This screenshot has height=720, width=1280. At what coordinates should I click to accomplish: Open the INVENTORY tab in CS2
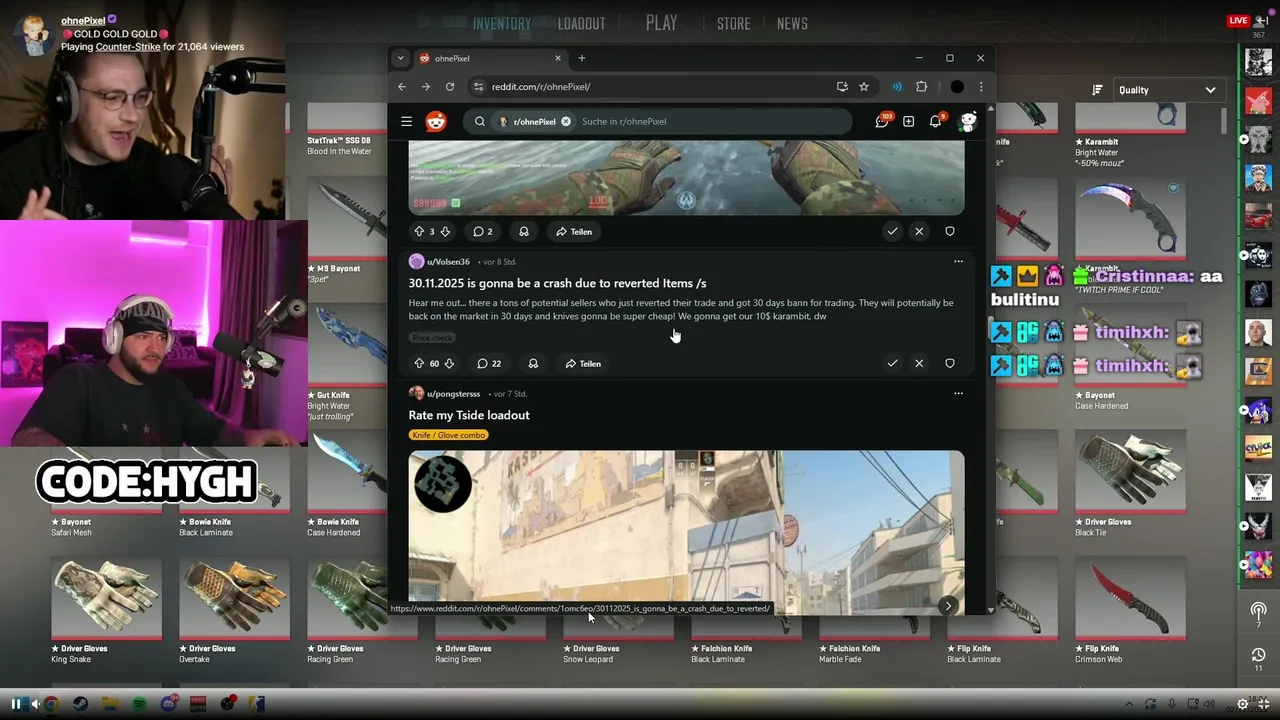click(502, 24)
